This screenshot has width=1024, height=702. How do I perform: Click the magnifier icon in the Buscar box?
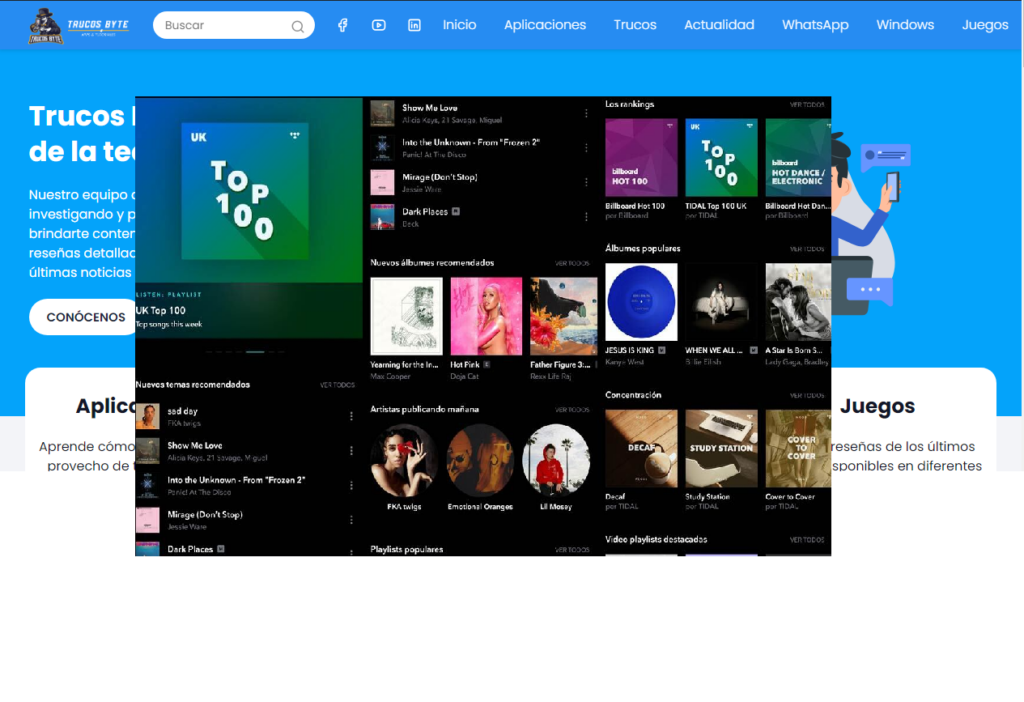pyautogui.click(x=298, y=26)
